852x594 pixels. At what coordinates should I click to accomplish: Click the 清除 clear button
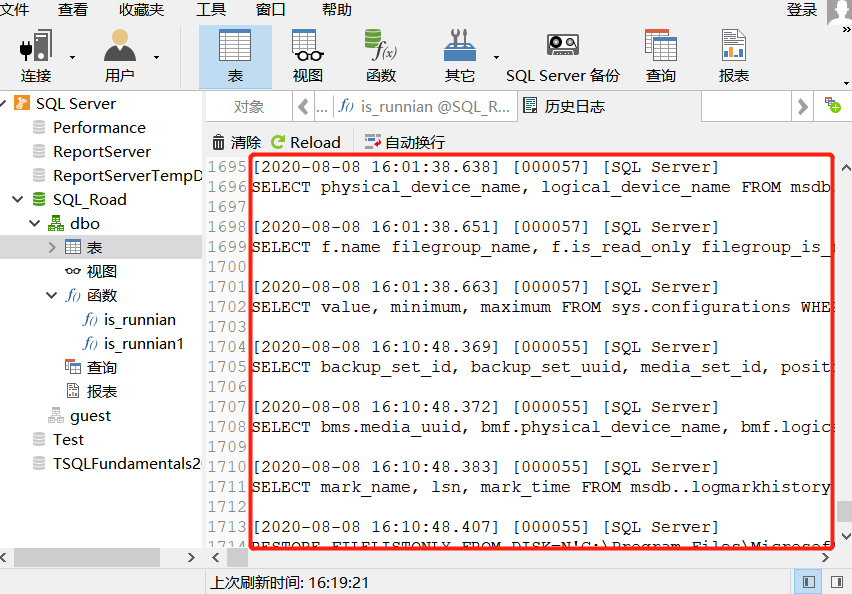pos(237,142)
